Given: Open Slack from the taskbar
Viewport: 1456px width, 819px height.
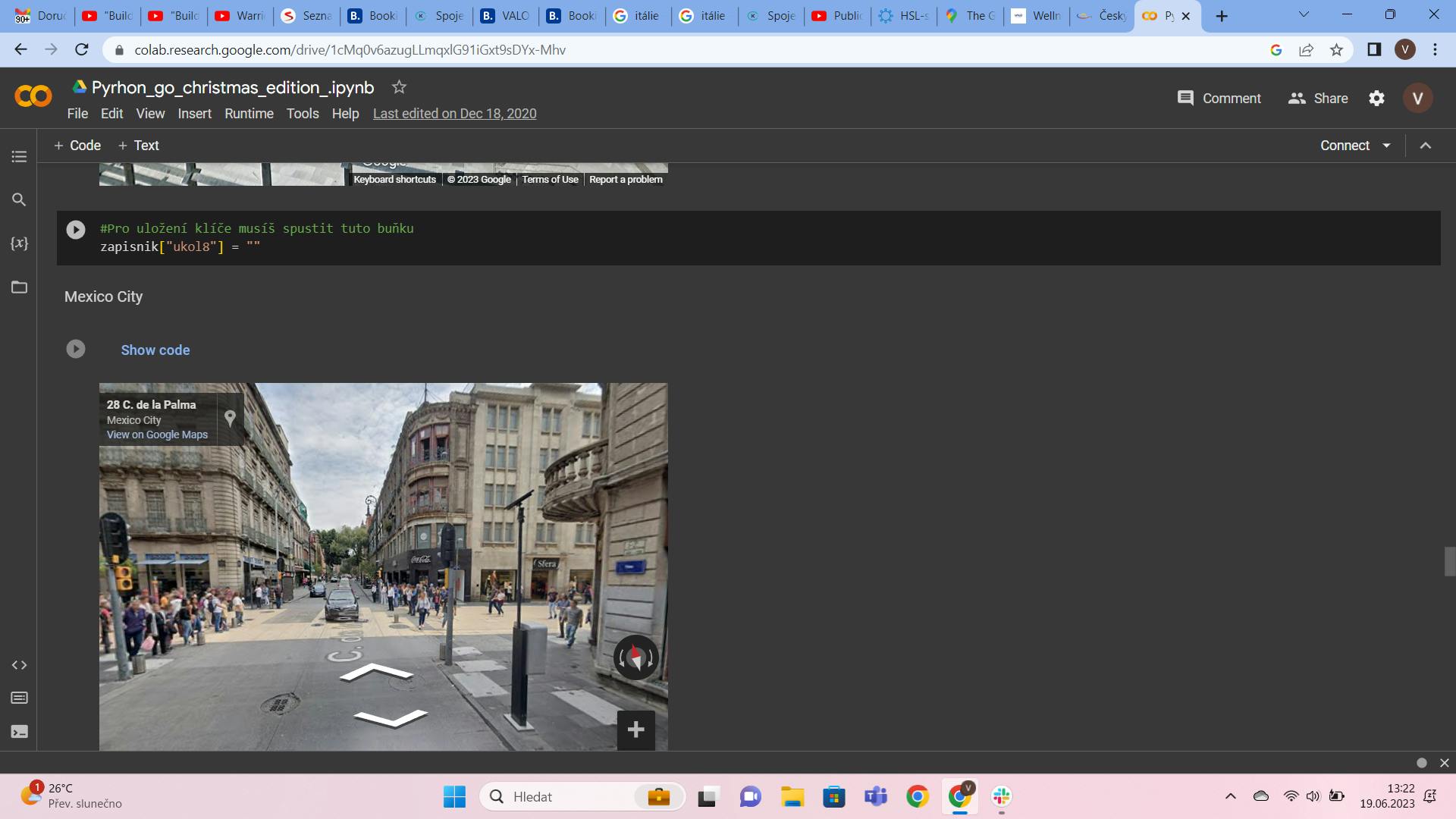Looking at the screenshot, I should (1002, 796).
